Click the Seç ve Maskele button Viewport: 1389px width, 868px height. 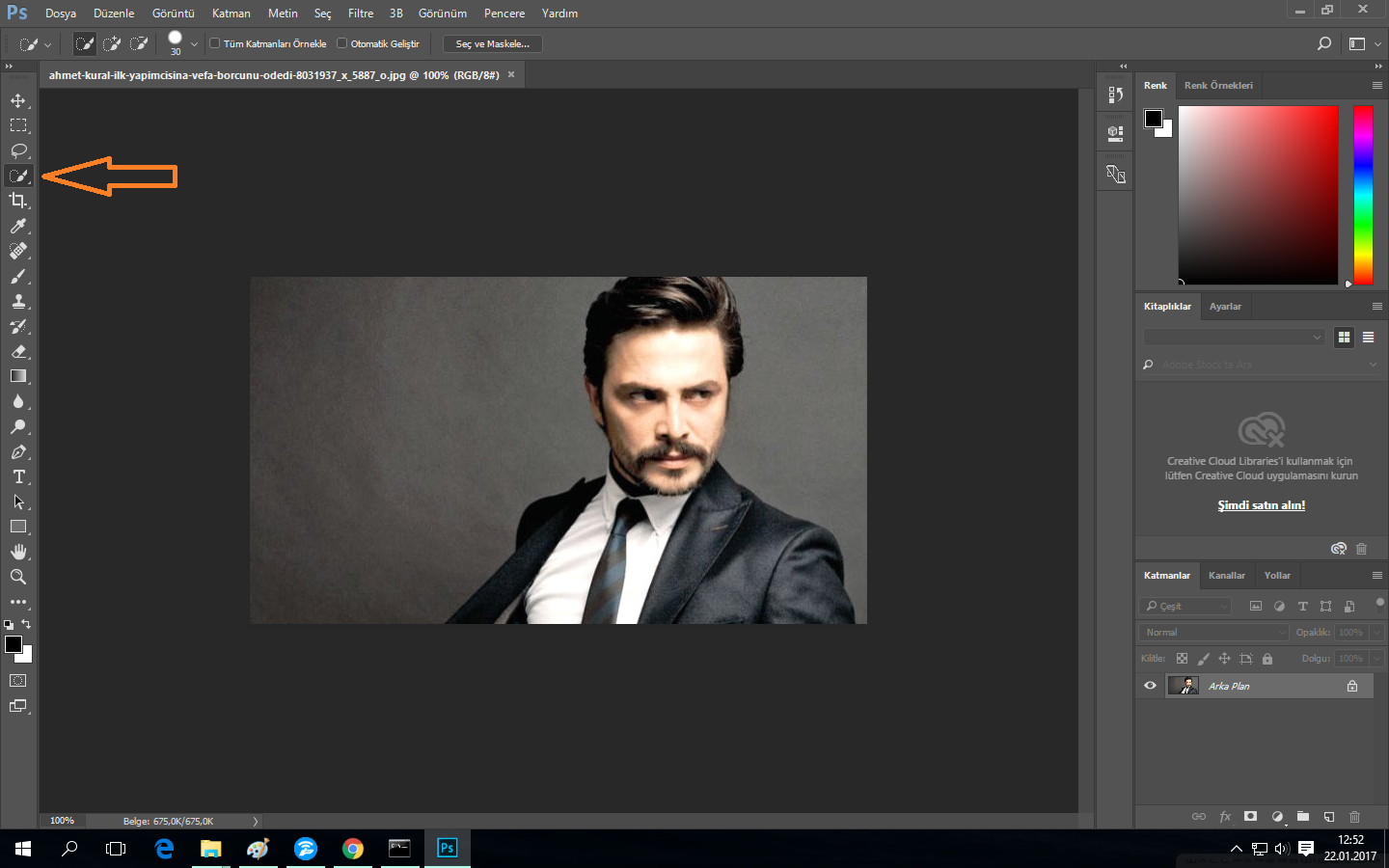click(x=492, y=44)
